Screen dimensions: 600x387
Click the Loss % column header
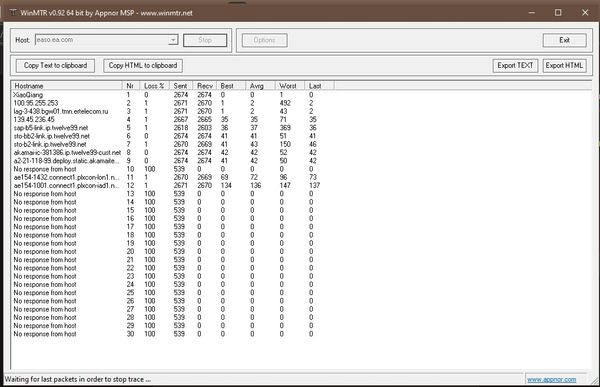click(x=154, y=86)
